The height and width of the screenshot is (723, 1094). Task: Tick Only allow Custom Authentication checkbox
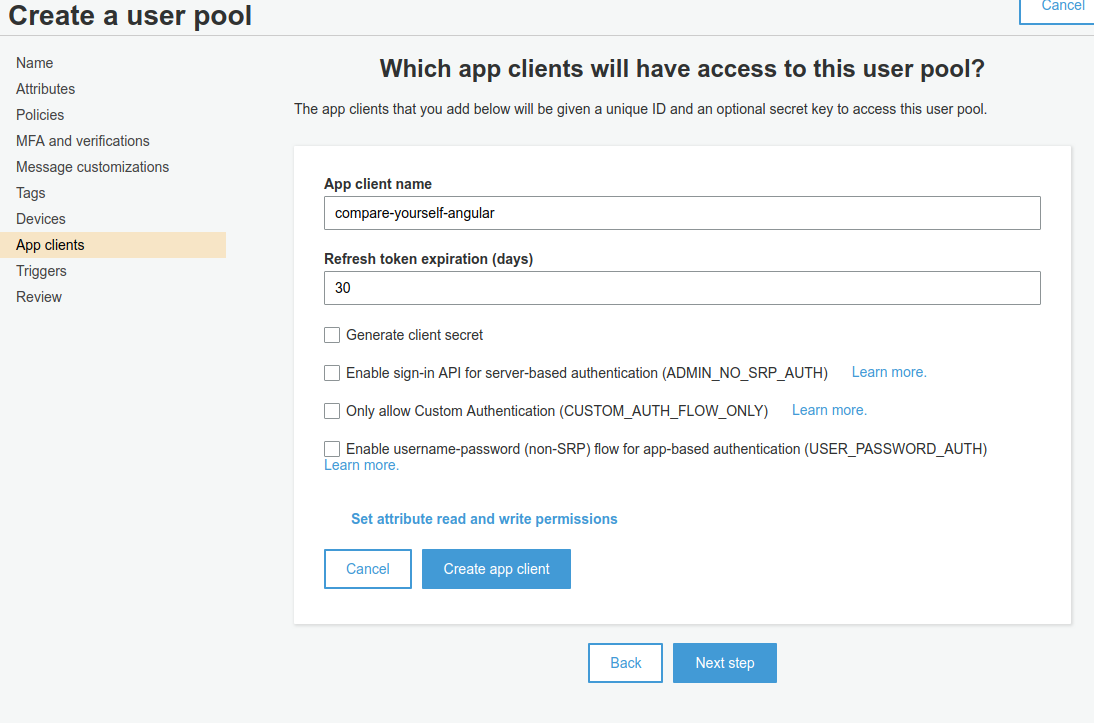tap(332, 411)
